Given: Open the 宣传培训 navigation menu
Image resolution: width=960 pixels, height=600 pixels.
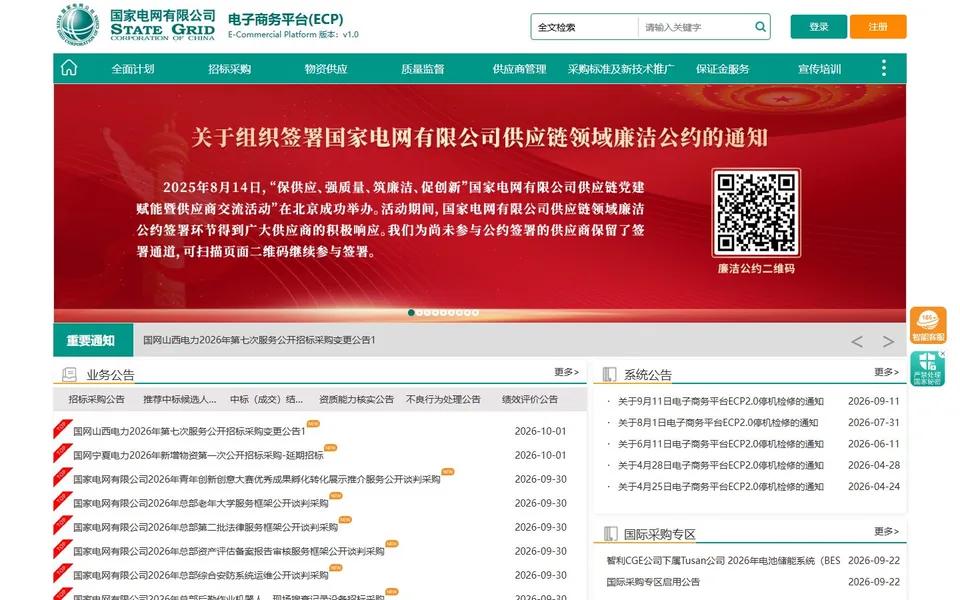Looking at the screenshot, I should point(819,69).
